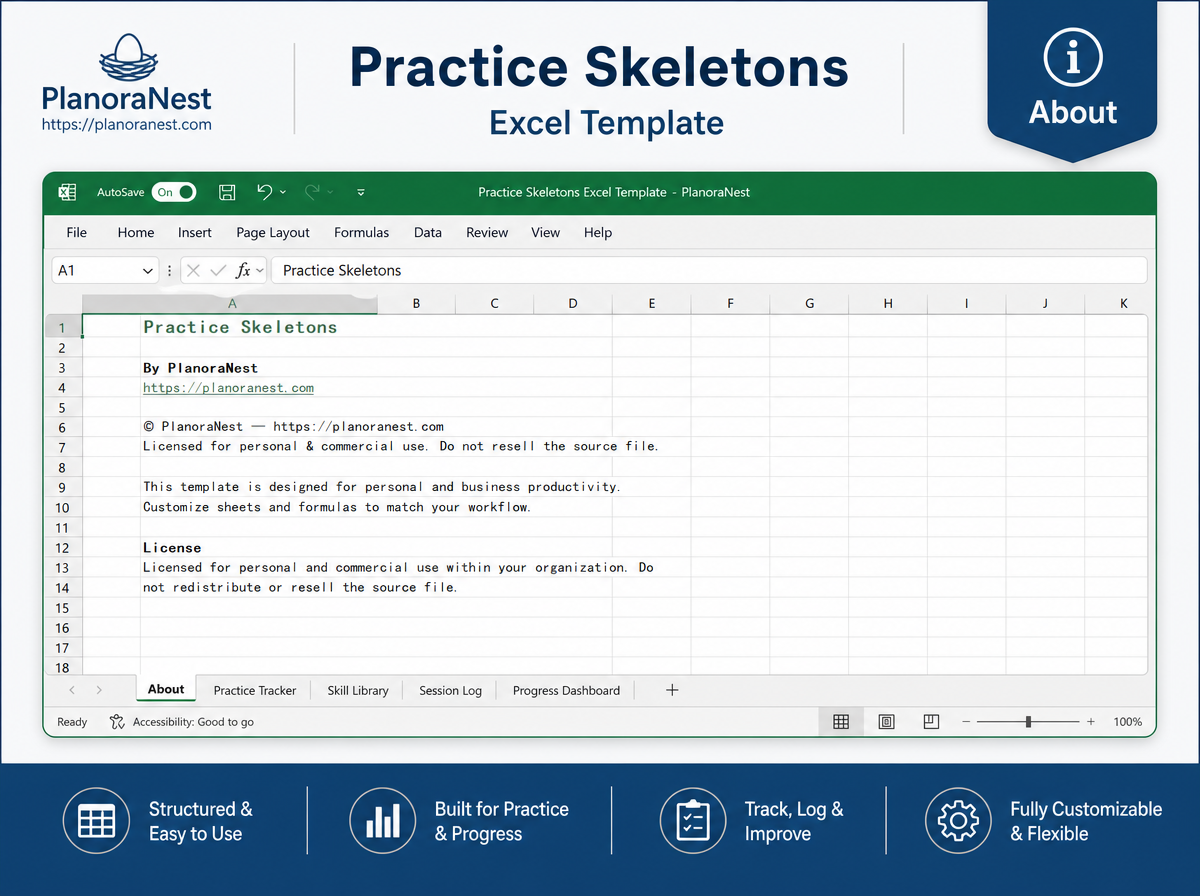Select row 1 header

62,328
